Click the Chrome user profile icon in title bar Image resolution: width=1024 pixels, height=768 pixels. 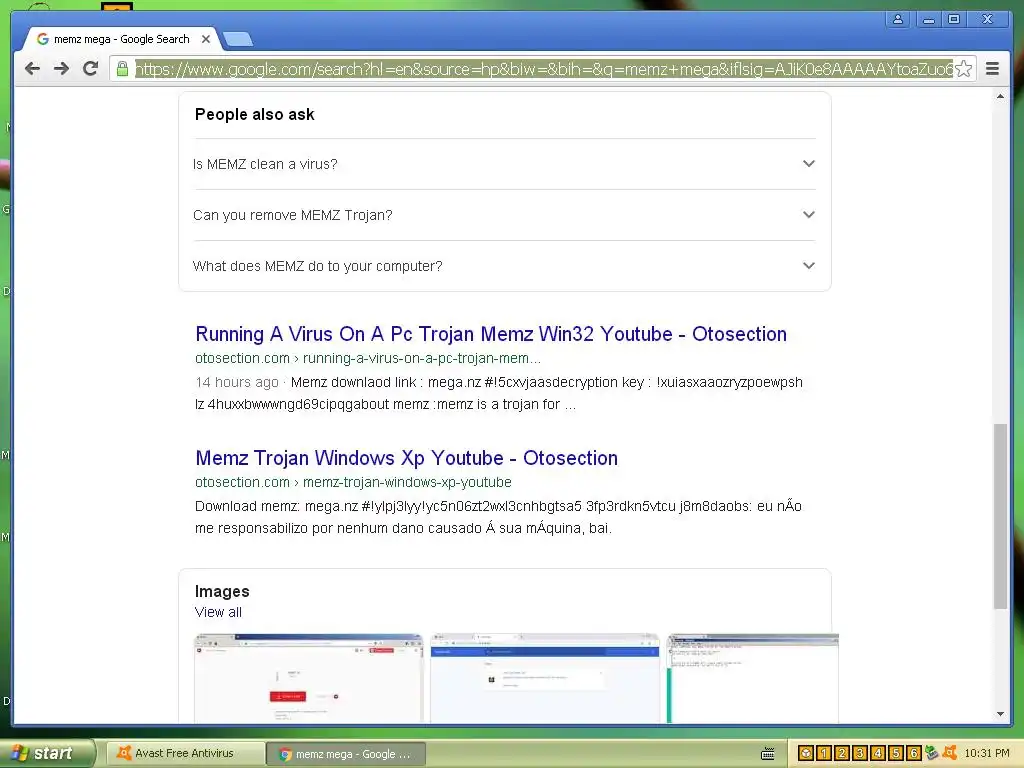click(898, 19)
